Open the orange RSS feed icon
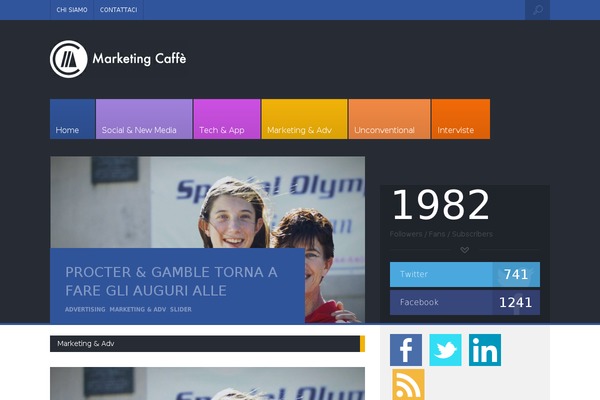Viewport: 600px width, 400px height. click(408, 385)
